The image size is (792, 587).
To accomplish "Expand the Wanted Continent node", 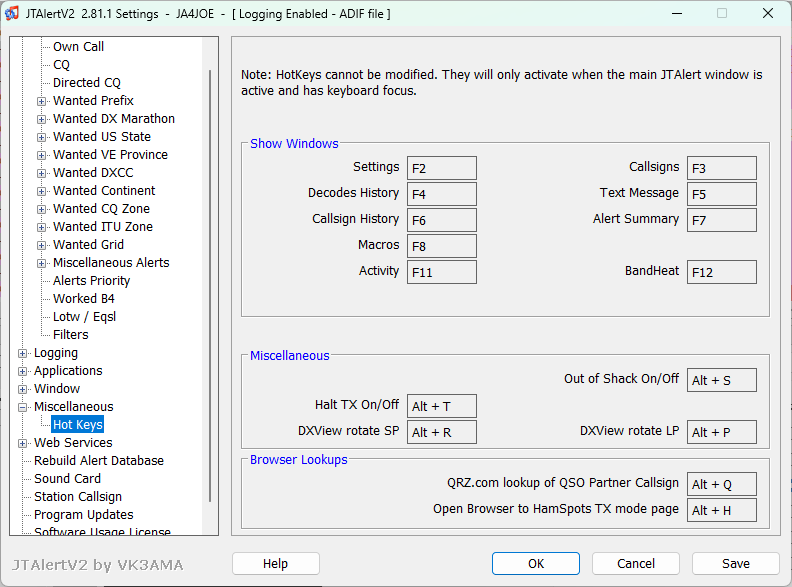I will [41, 191].
